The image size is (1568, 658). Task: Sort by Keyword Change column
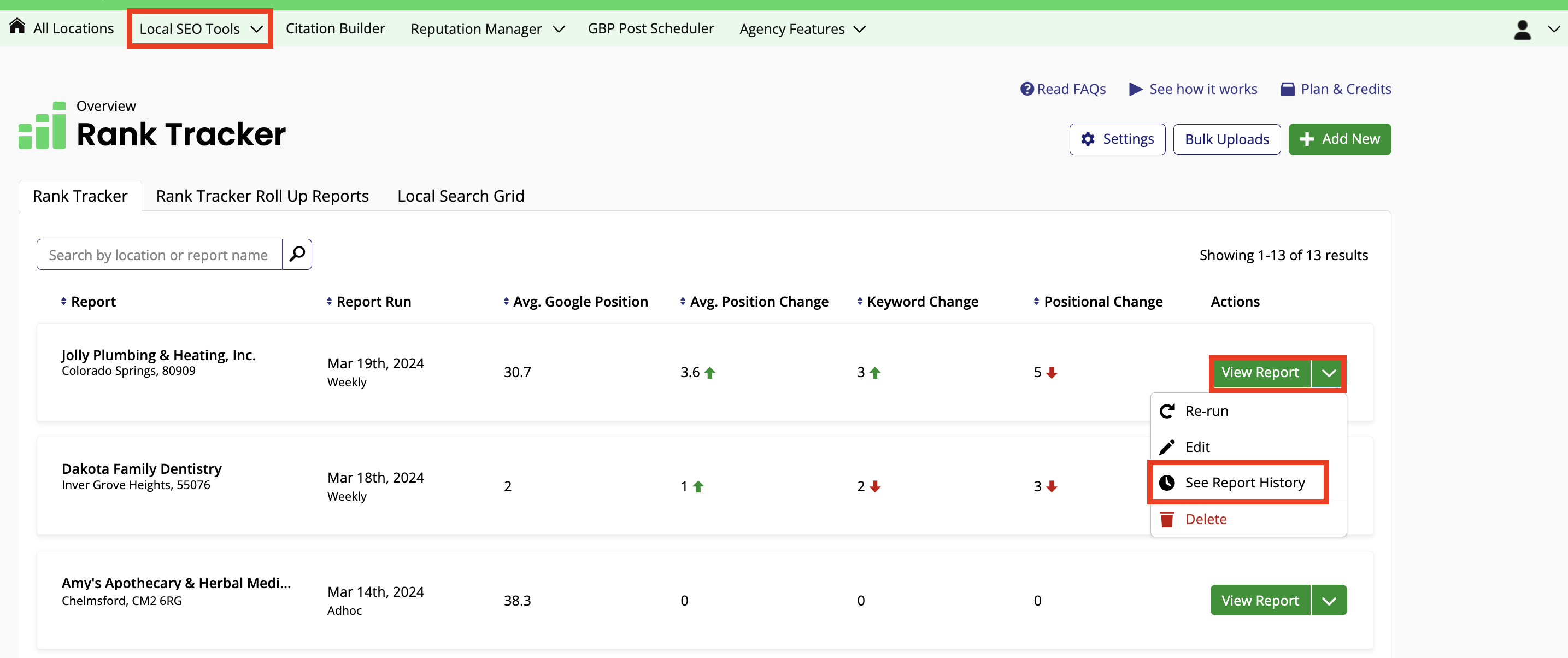(x=921, y=301)
